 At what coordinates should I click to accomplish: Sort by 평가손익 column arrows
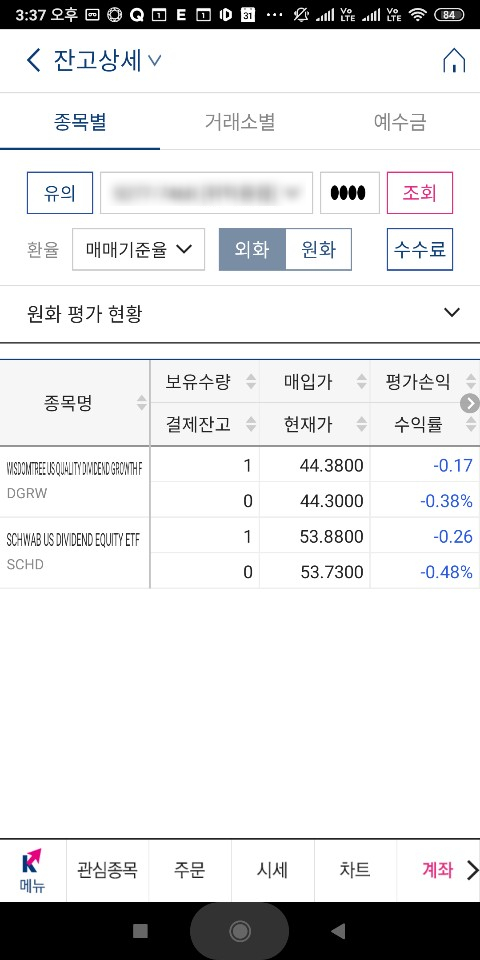(471, 382)
